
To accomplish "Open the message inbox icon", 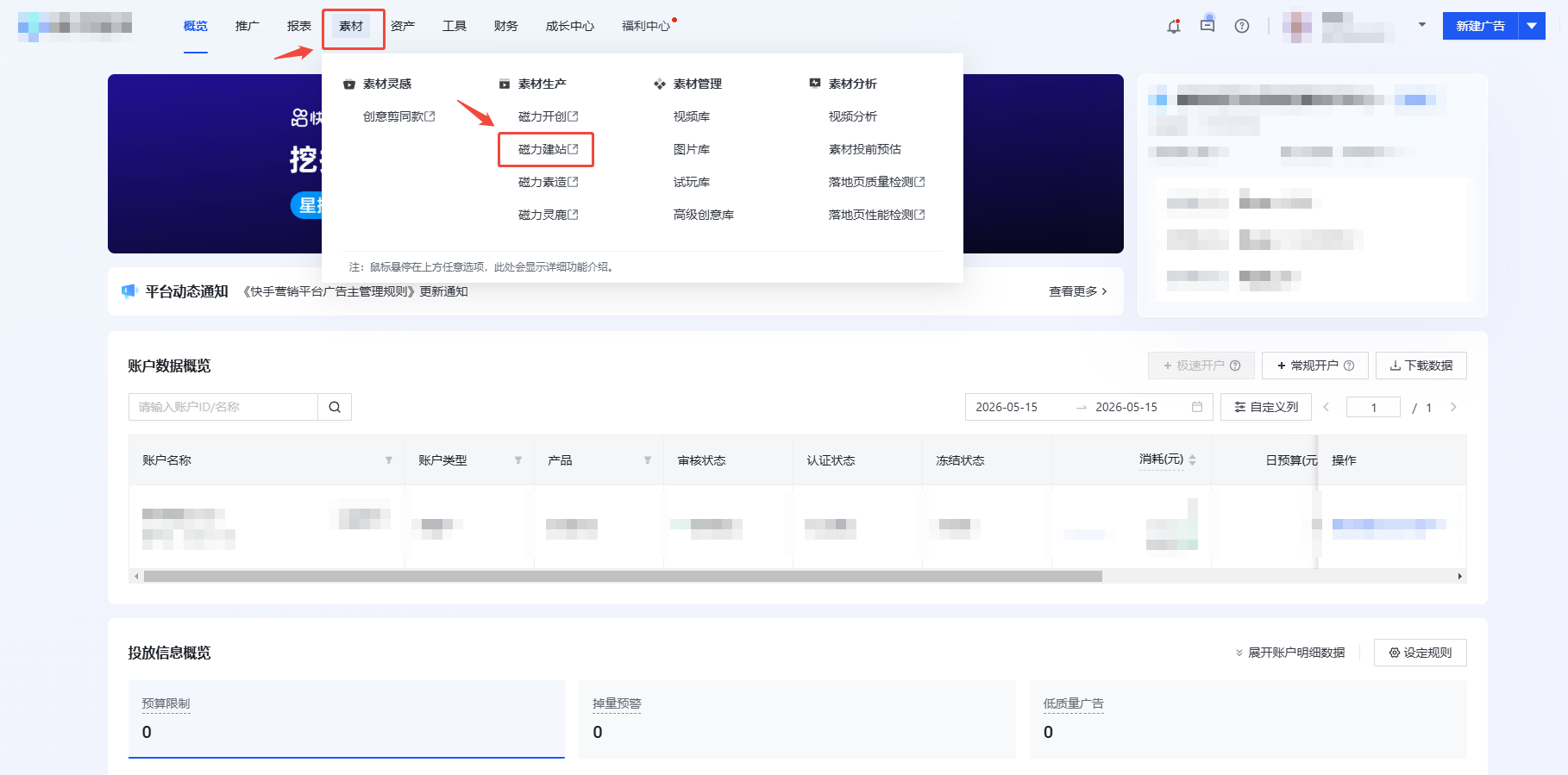I will pyautogui.click(x=1207, y=26).
